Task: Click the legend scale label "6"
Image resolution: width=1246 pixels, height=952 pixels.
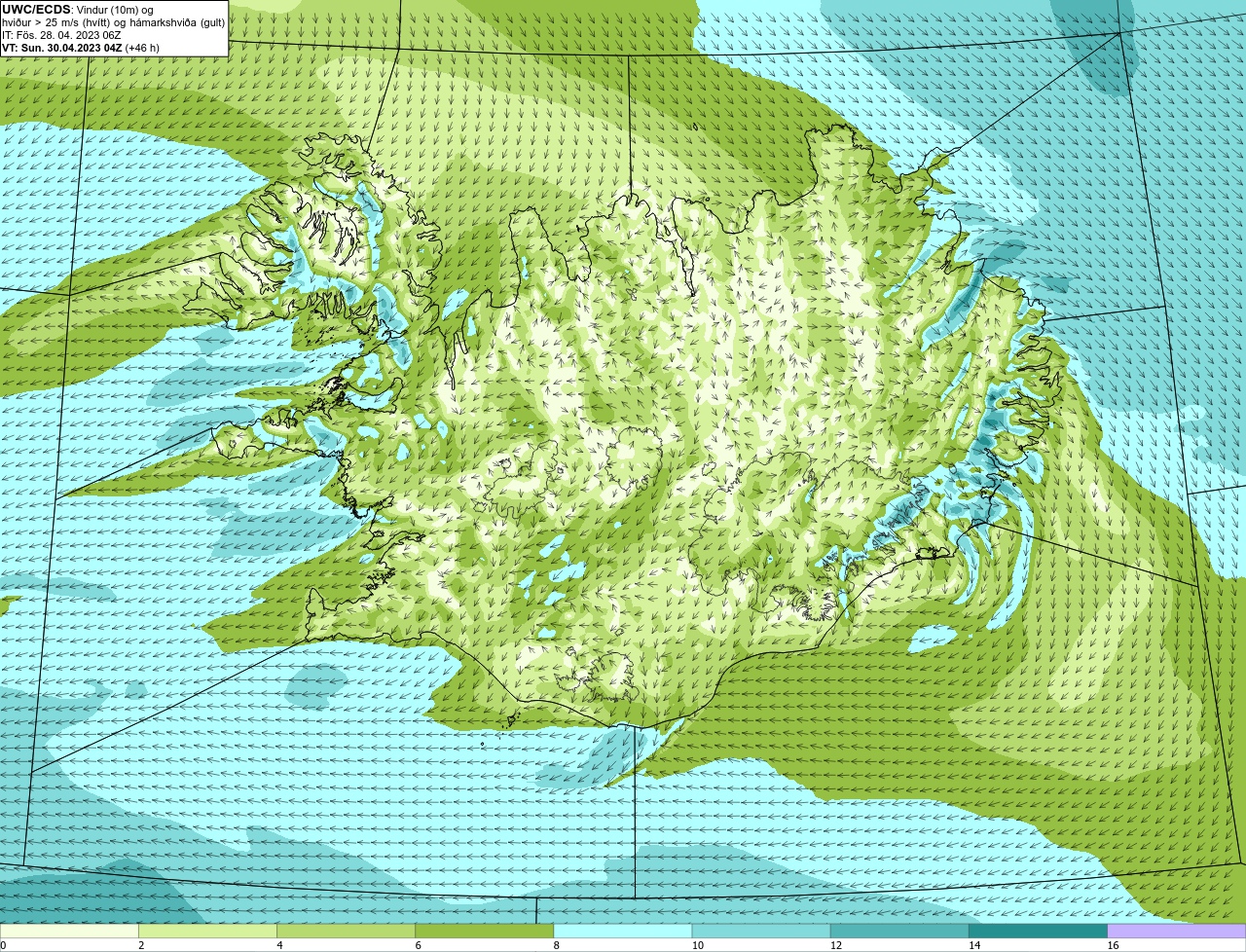Action: (419, 945)
